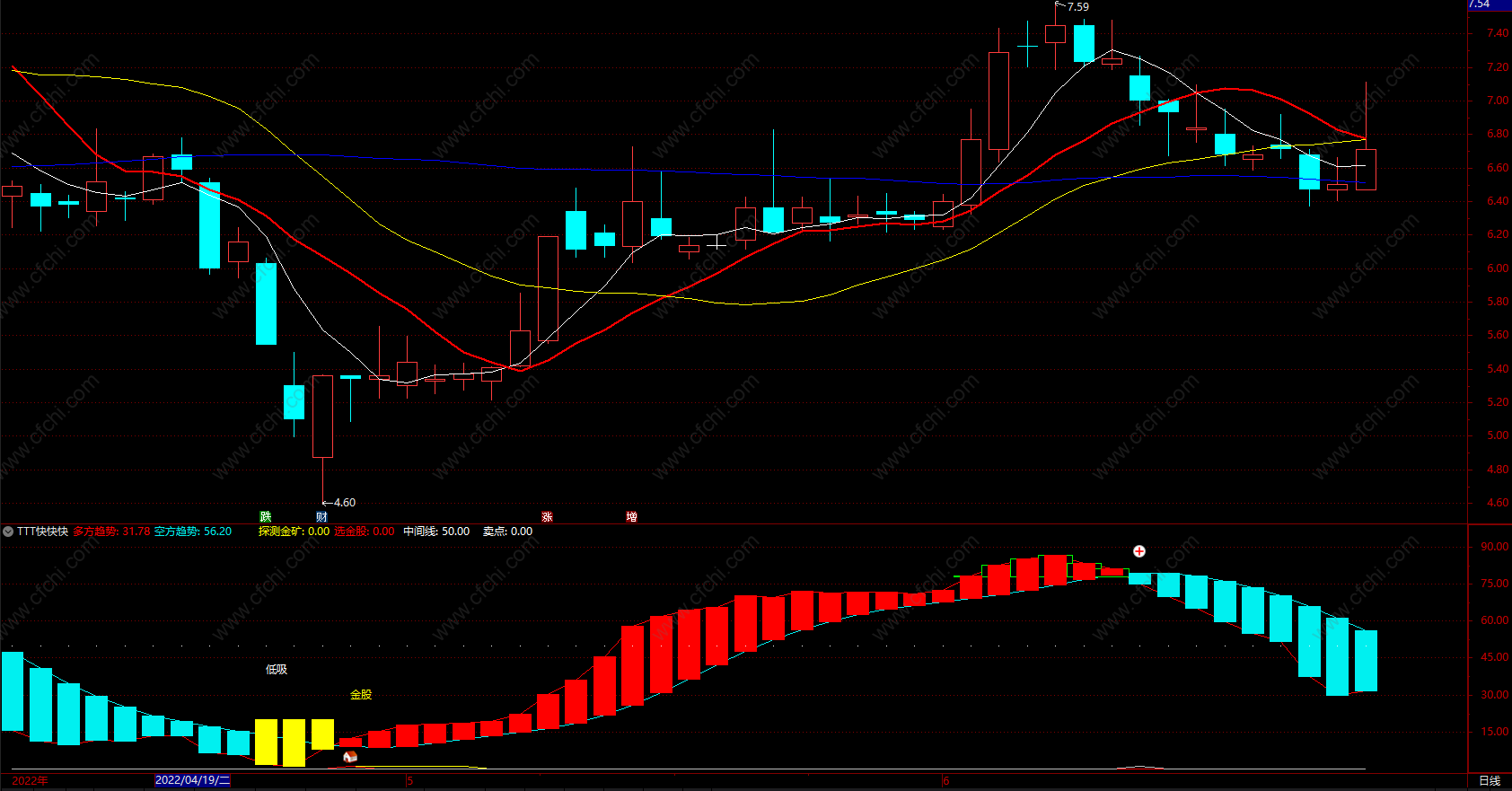Click the 45.00 indicator axis label
1512x791 pixels.
[1495, 657]
